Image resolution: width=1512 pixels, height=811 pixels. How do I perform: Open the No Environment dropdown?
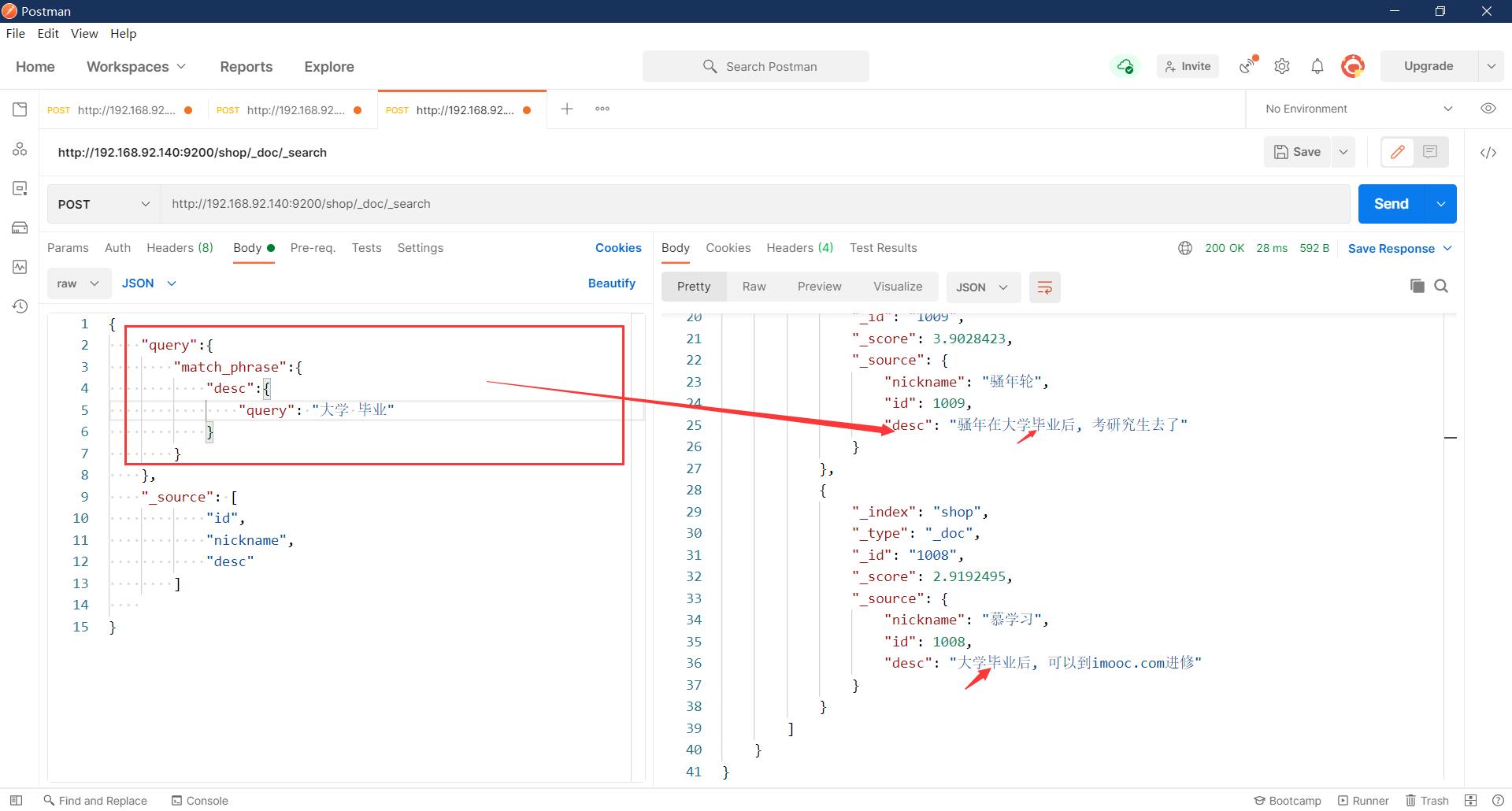[x=1358, y=109]
